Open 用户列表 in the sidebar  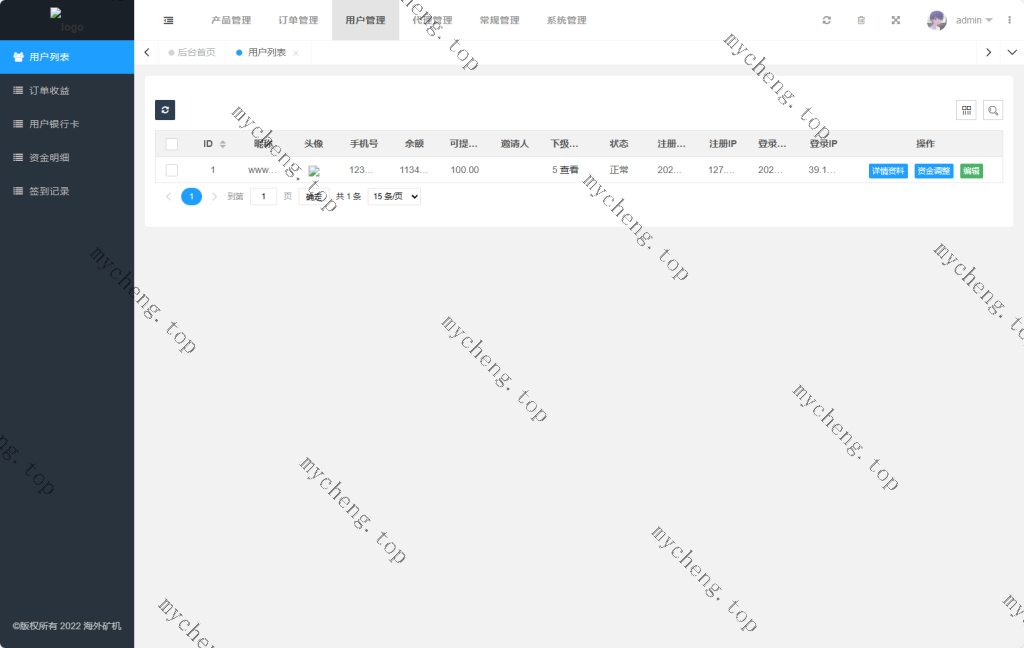tap(67, 57)
